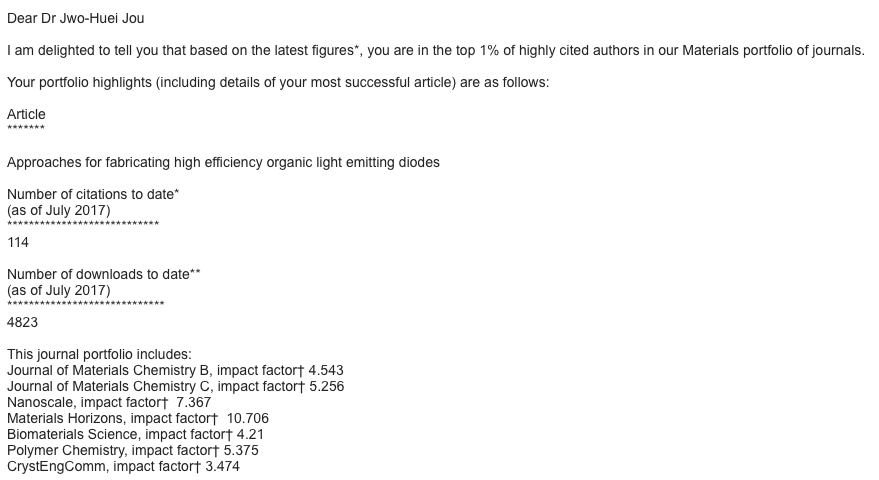Click the Biomaterials Science impact factor line
The image size is (879, 480).
(135, 435)
